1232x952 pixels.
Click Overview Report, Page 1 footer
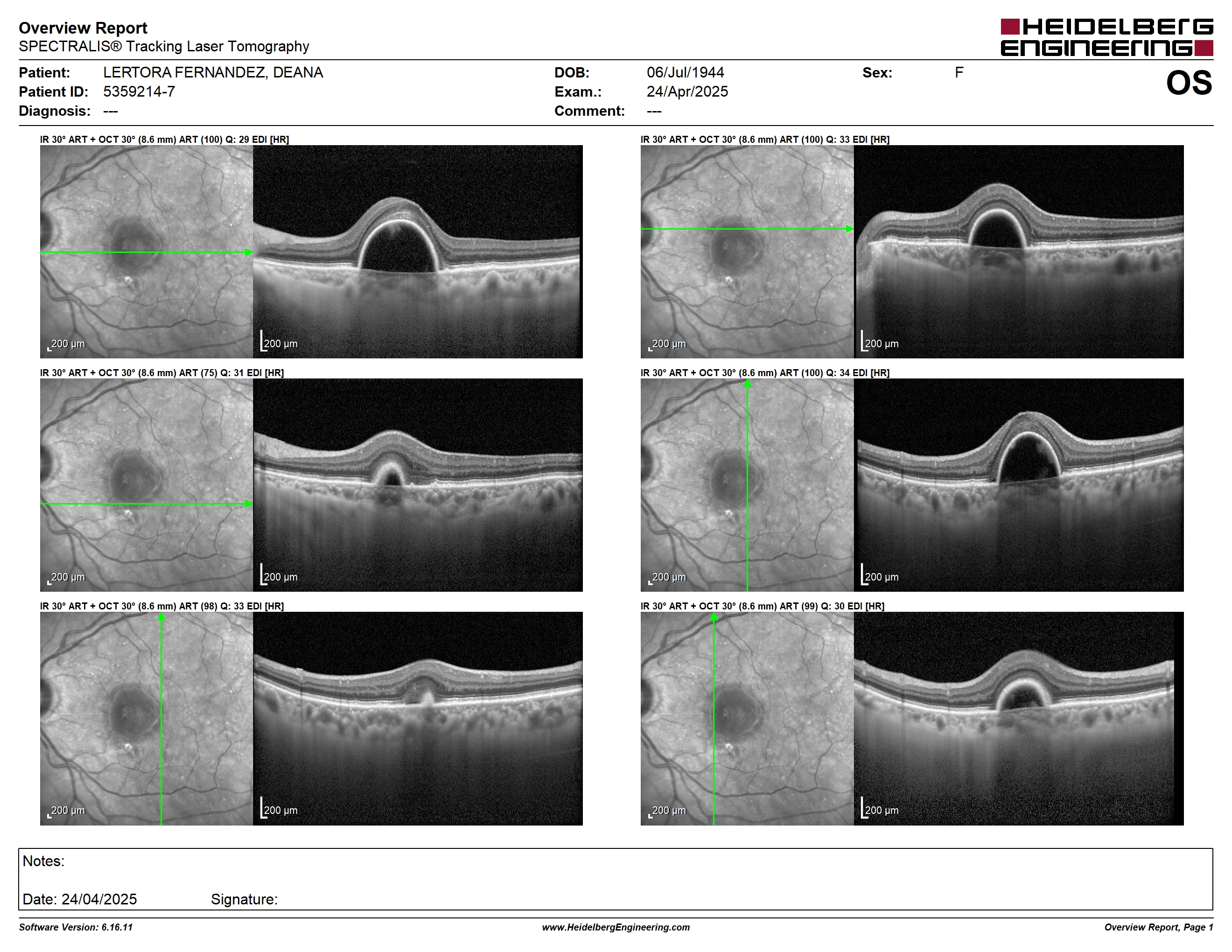(1159, 927)
